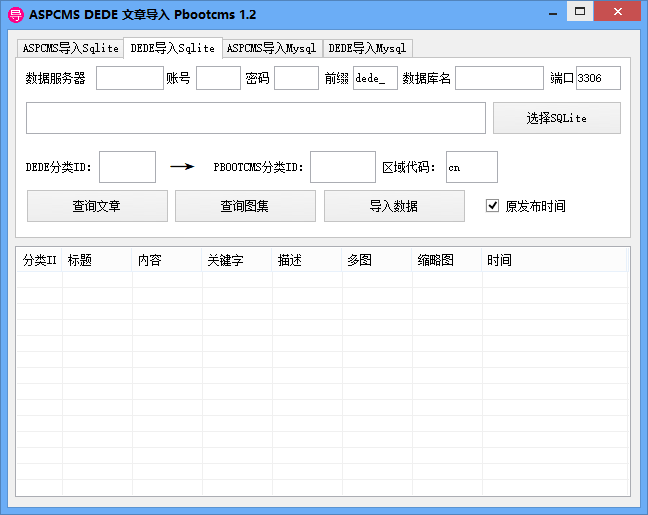The width and height of the screenshot is (648, 515).
Task: Select the DEDE导入Sqlite tab
Action: click(x=173, y=48)
